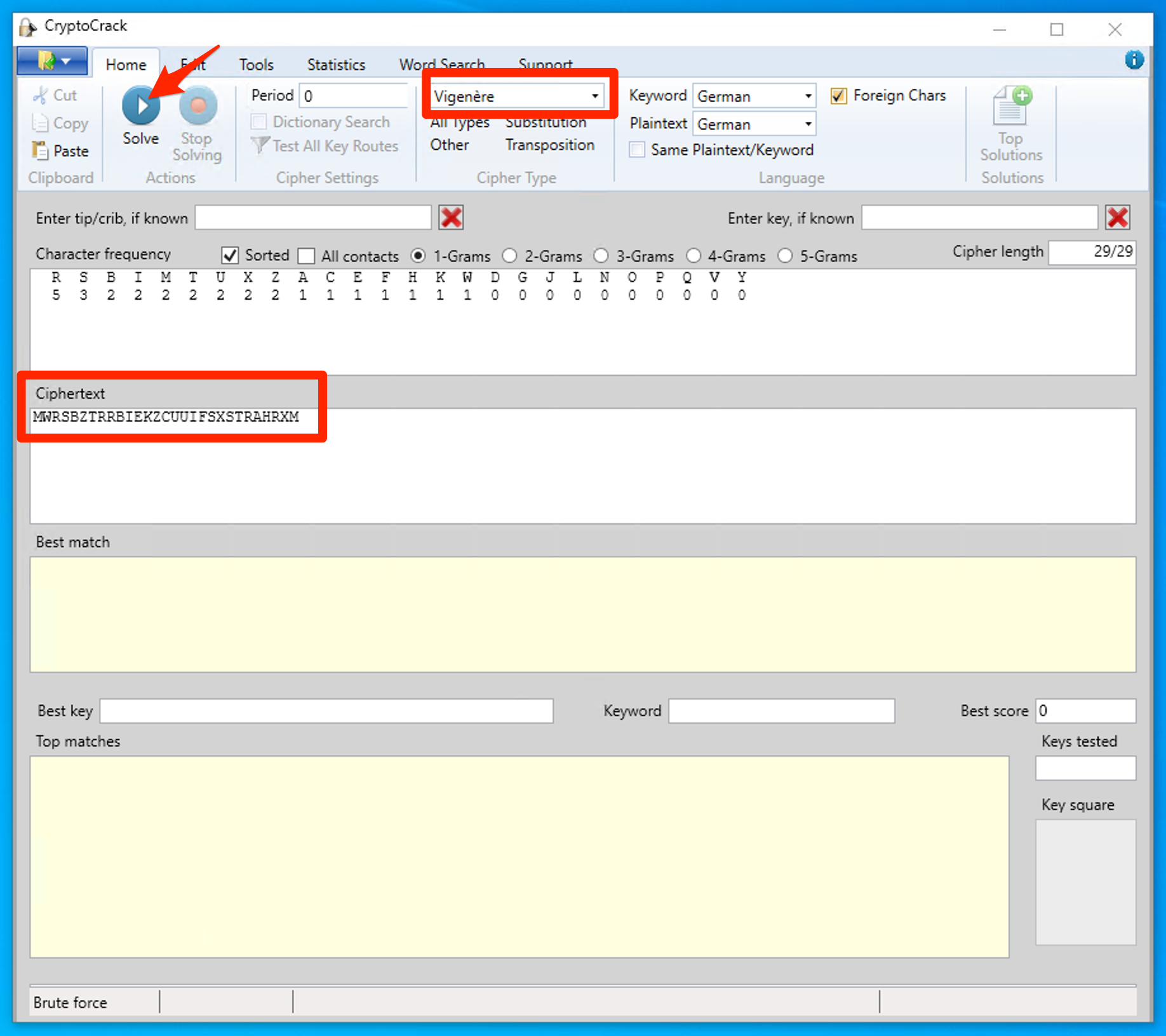Open the Plaintext language dropdown

(x=807, y=124)
